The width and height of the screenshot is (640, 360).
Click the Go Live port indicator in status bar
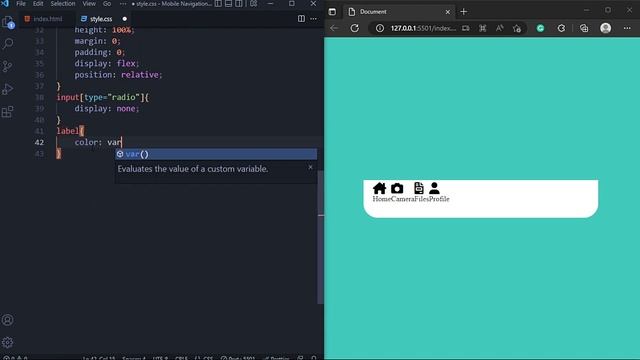(x=238, y=358)
